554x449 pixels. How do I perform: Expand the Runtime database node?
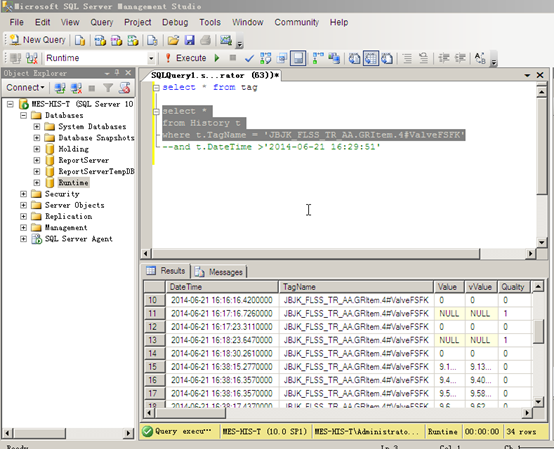pyautogui.click(x=37, y=183)
